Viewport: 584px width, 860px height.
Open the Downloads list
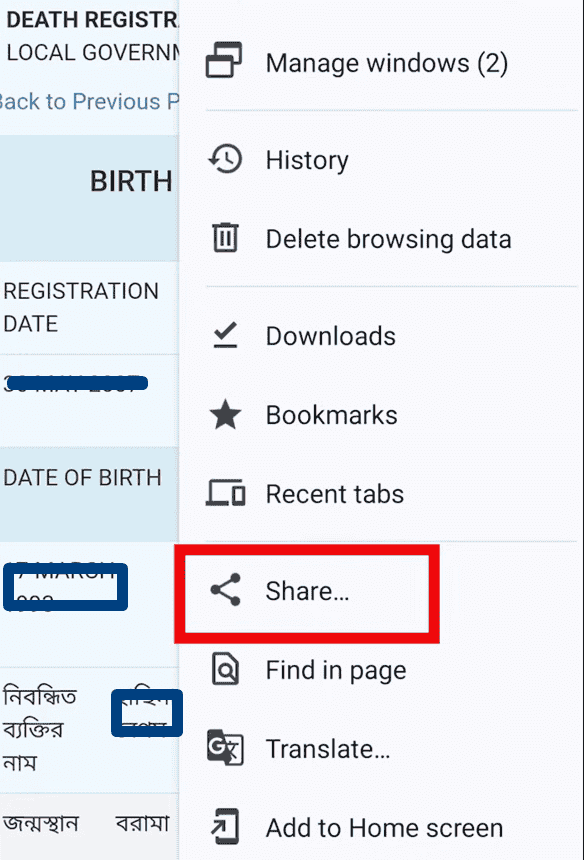point(330,336)
